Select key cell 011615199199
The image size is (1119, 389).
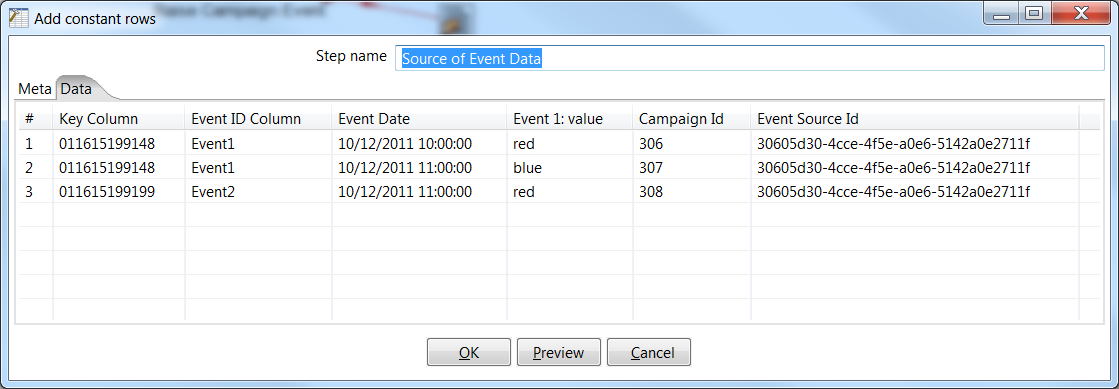[119, 192]
